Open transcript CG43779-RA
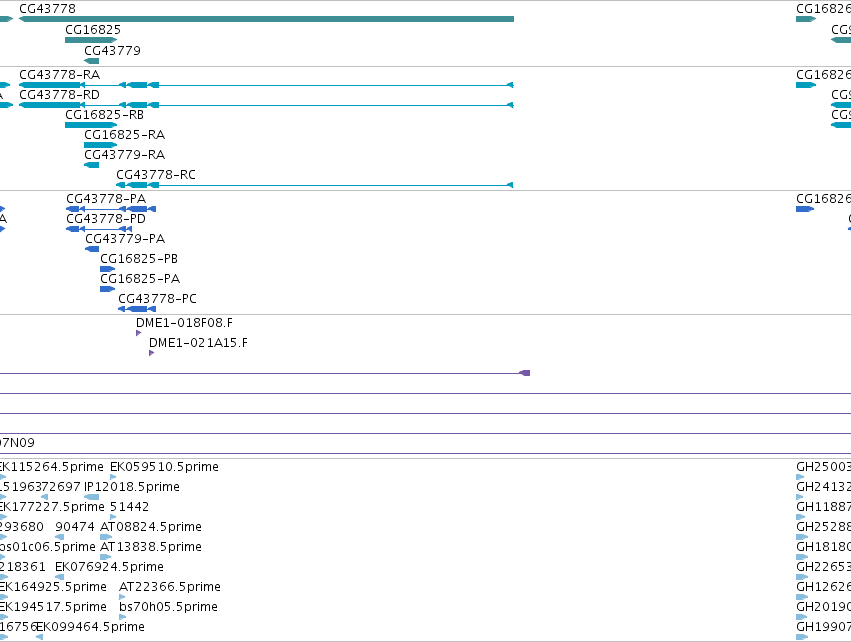Screen dimensions: 851x642 click(124, 155)
